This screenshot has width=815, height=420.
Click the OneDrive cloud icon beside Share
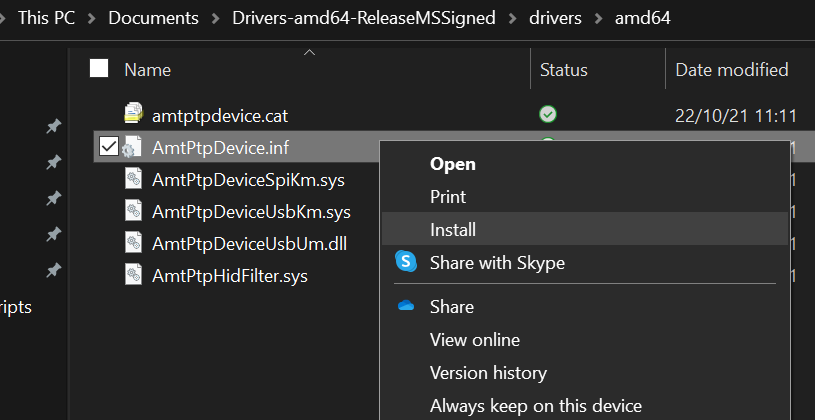pos(406,306)
